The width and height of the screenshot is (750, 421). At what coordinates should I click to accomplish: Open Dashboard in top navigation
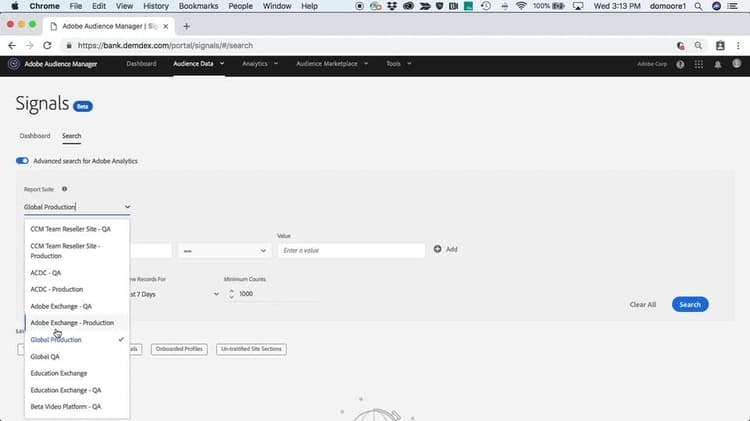(141, 64)
